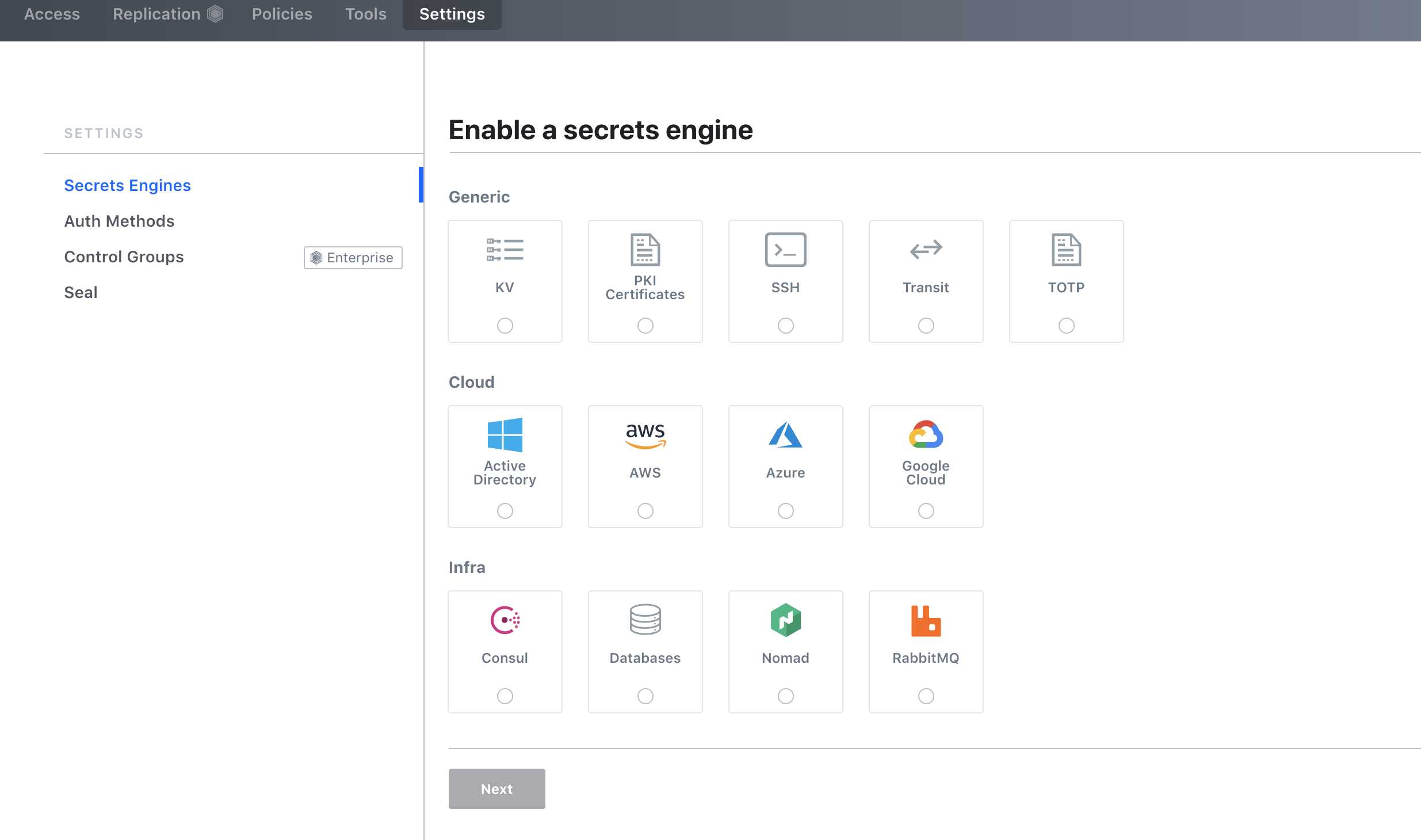Image resolution: width=1421 pixels, height=840 pixels.
Task: Select the AWS radio button
Action: click(645, 511)
